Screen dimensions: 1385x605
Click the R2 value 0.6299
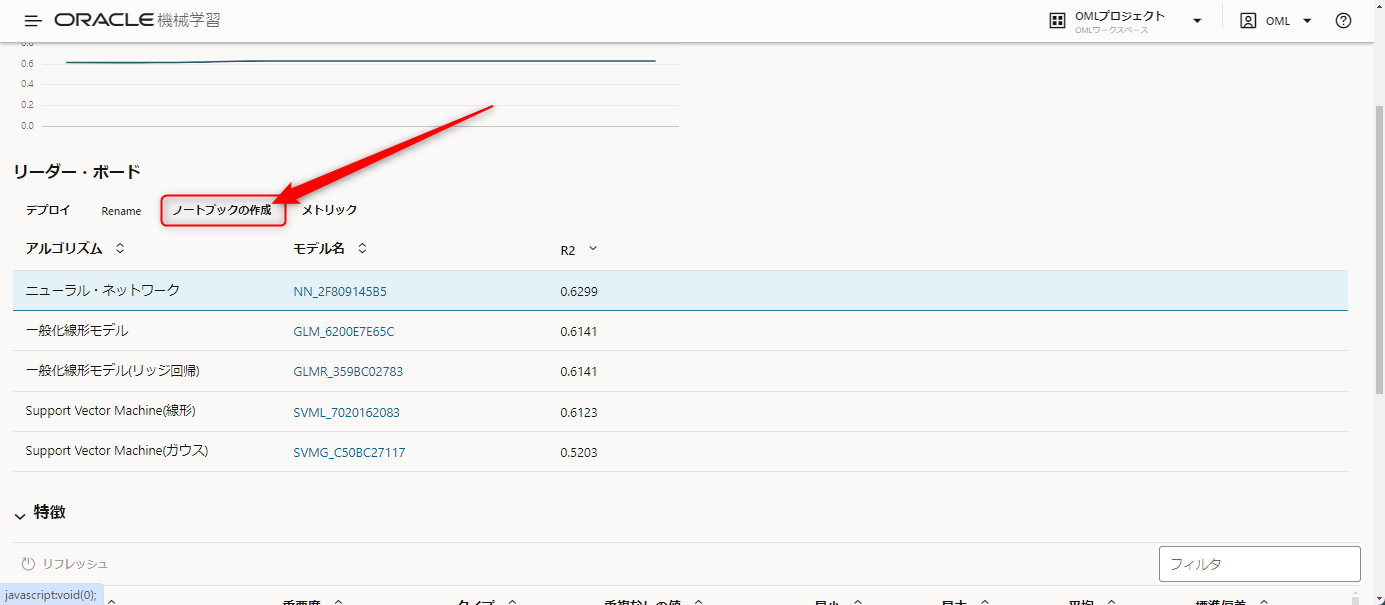579,292
